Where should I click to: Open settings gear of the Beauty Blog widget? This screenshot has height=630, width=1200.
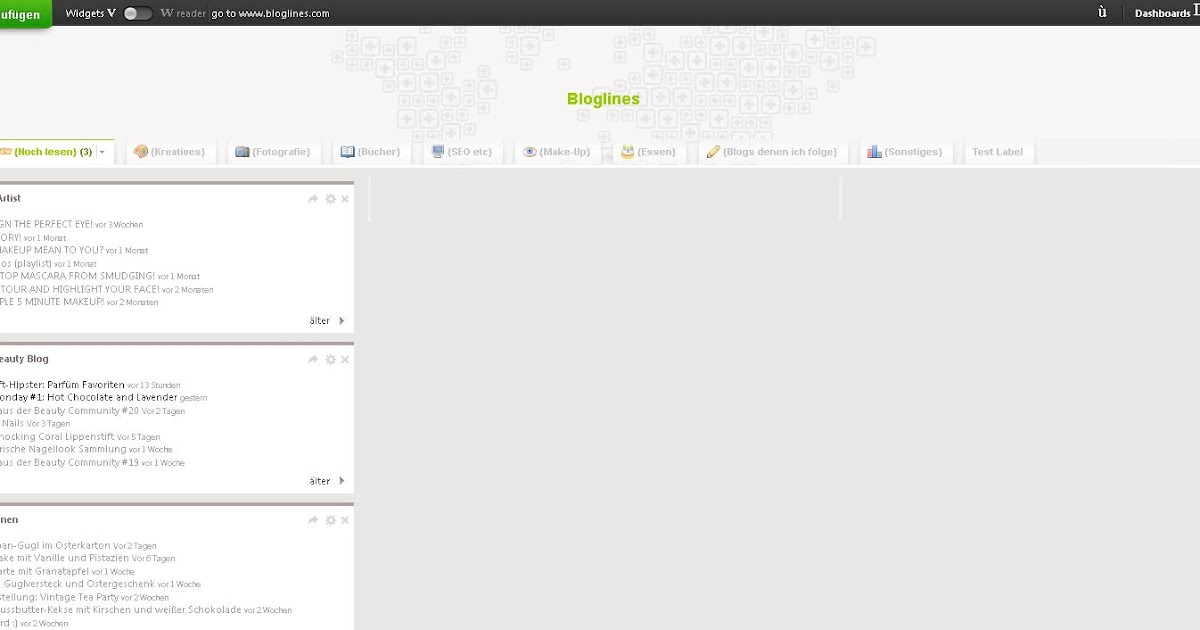click(331, 359)
